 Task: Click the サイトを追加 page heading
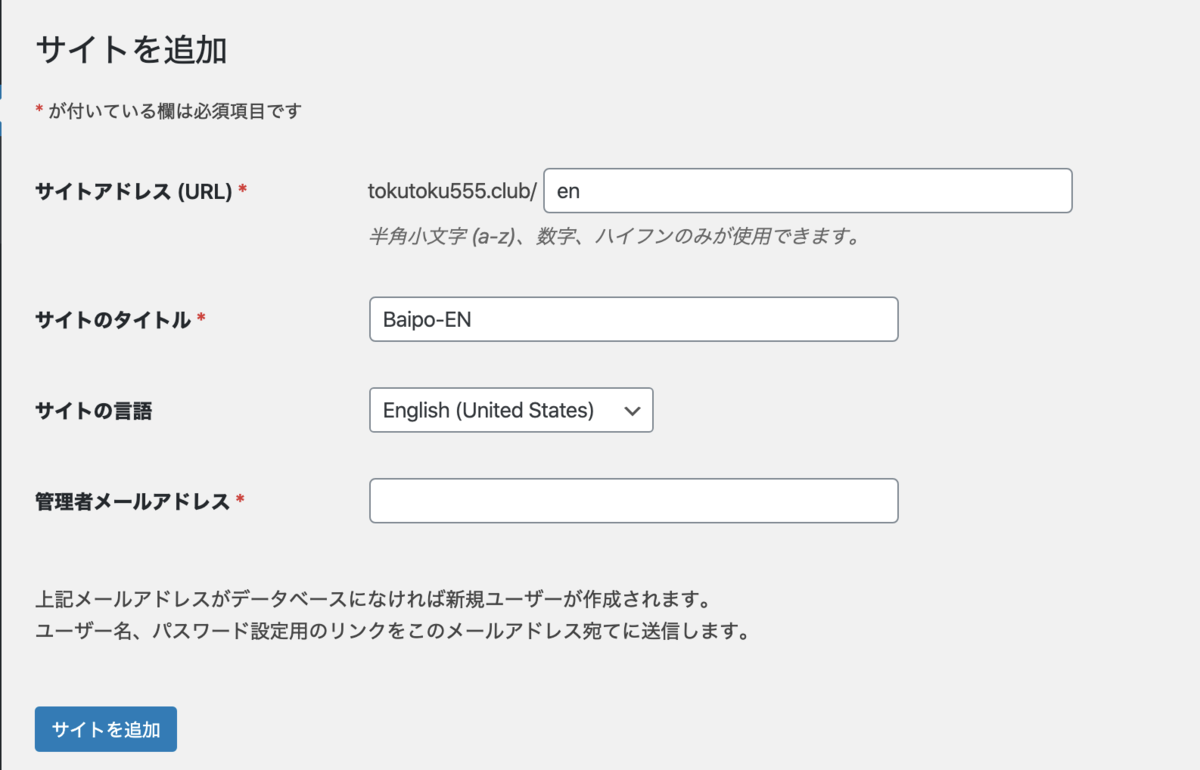click(x=131, y=49)
